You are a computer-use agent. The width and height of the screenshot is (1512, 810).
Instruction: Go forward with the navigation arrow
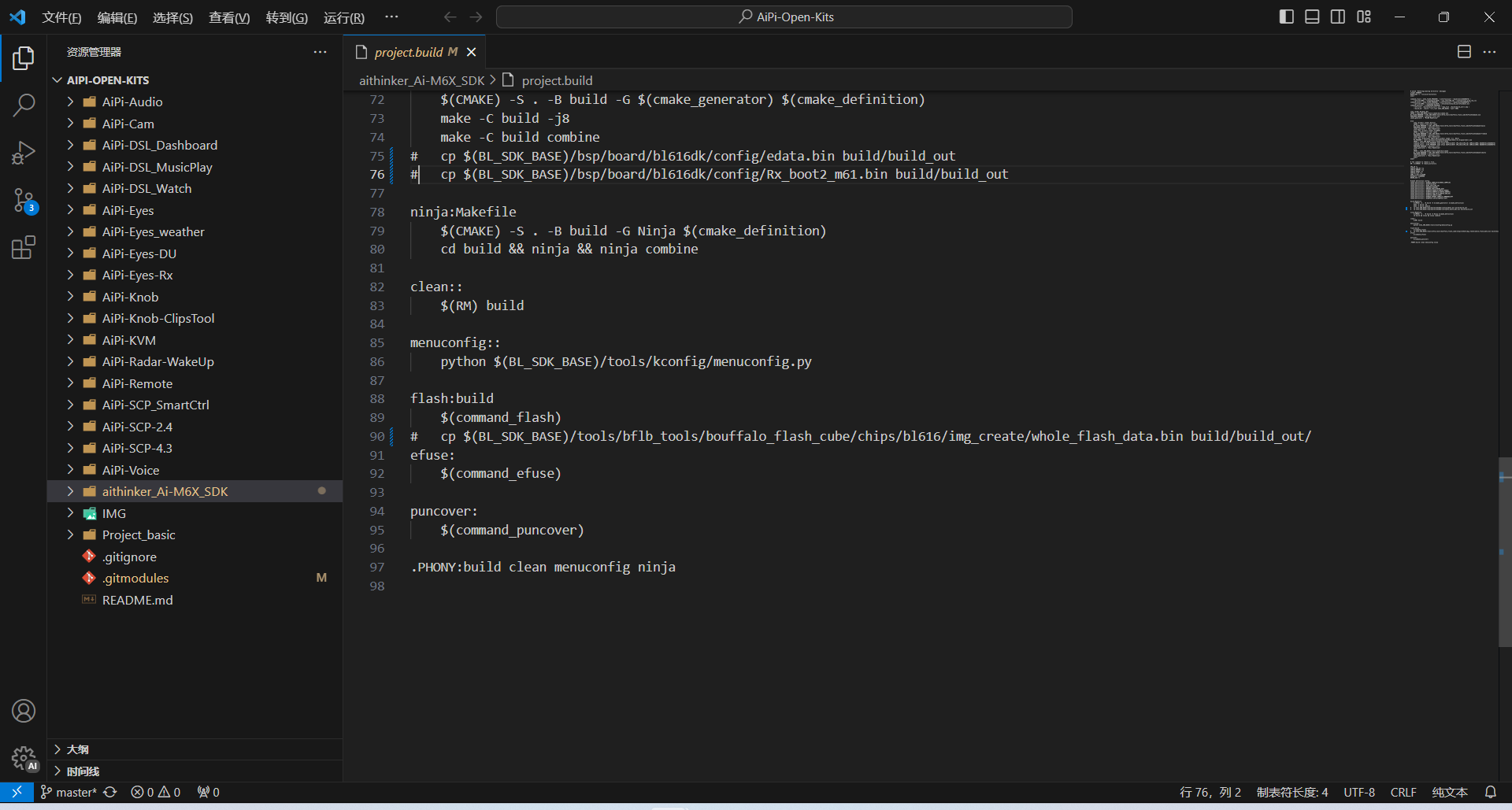coord(476,17)
